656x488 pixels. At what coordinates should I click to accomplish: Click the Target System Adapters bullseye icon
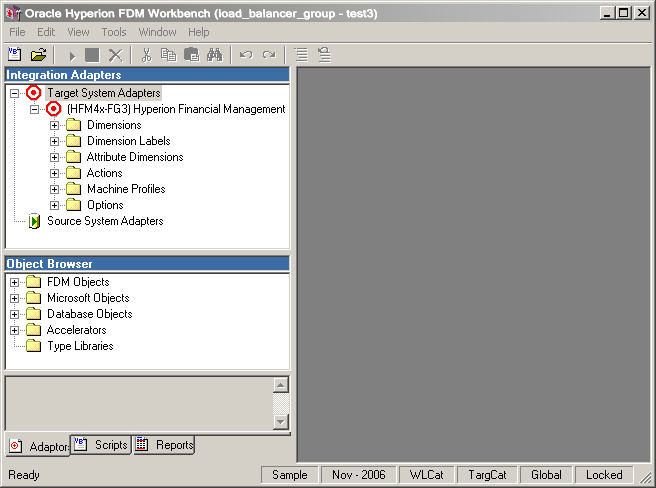(33, 93)
